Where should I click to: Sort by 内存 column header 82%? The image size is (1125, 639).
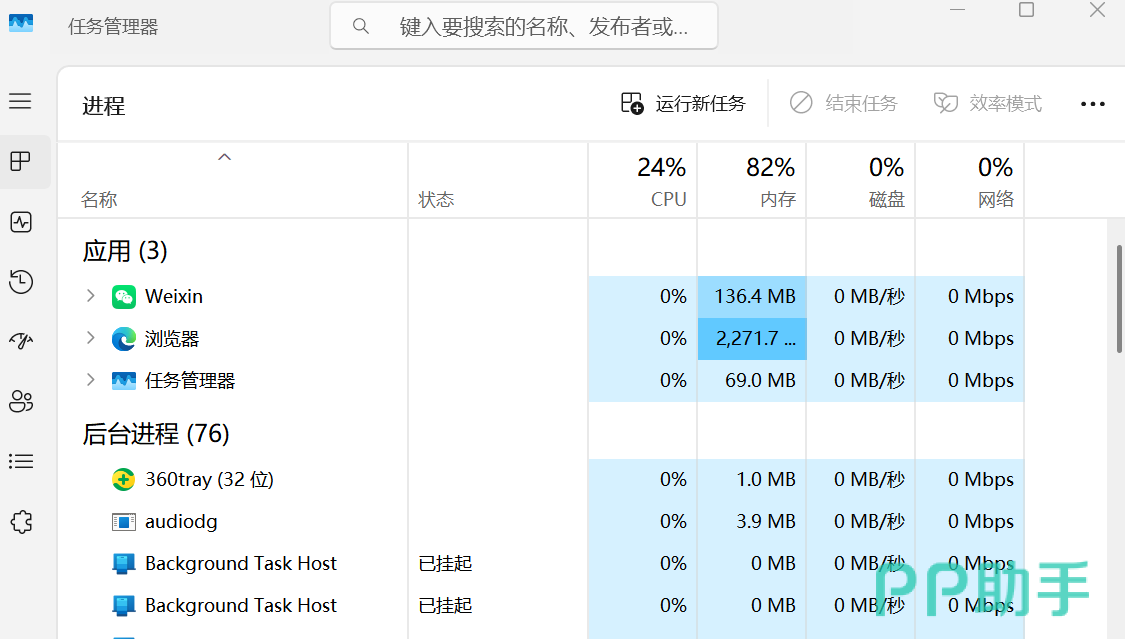[x=752, y=180]
